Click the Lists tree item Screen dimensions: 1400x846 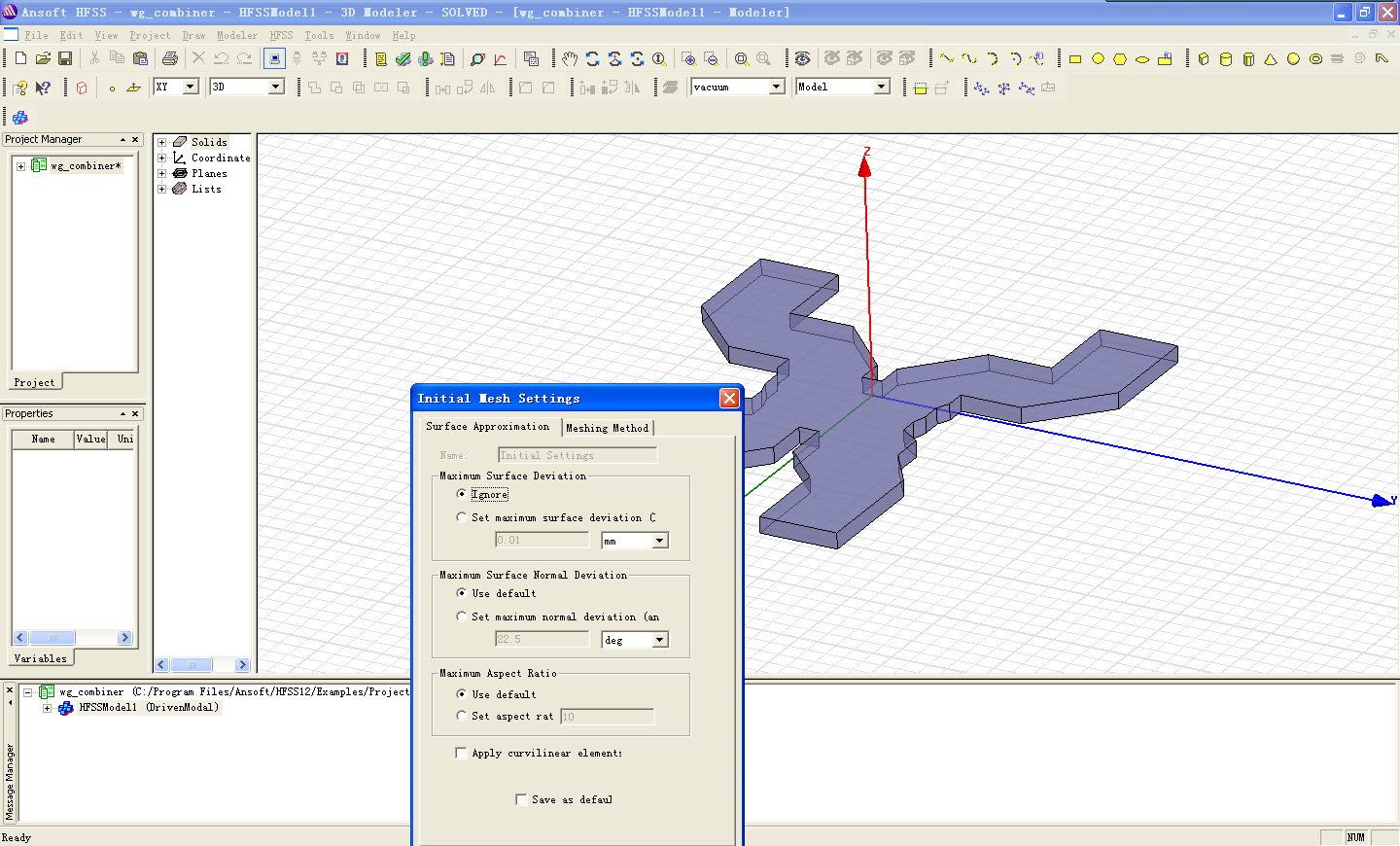click(x=206, y=189)
